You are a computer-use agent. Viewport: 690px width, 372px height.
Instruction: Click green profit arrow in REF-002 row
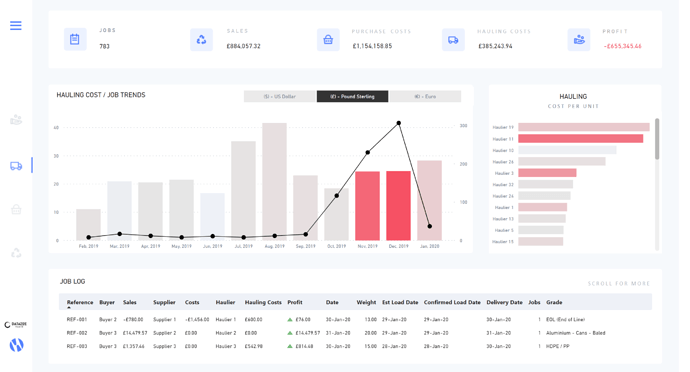290,333
